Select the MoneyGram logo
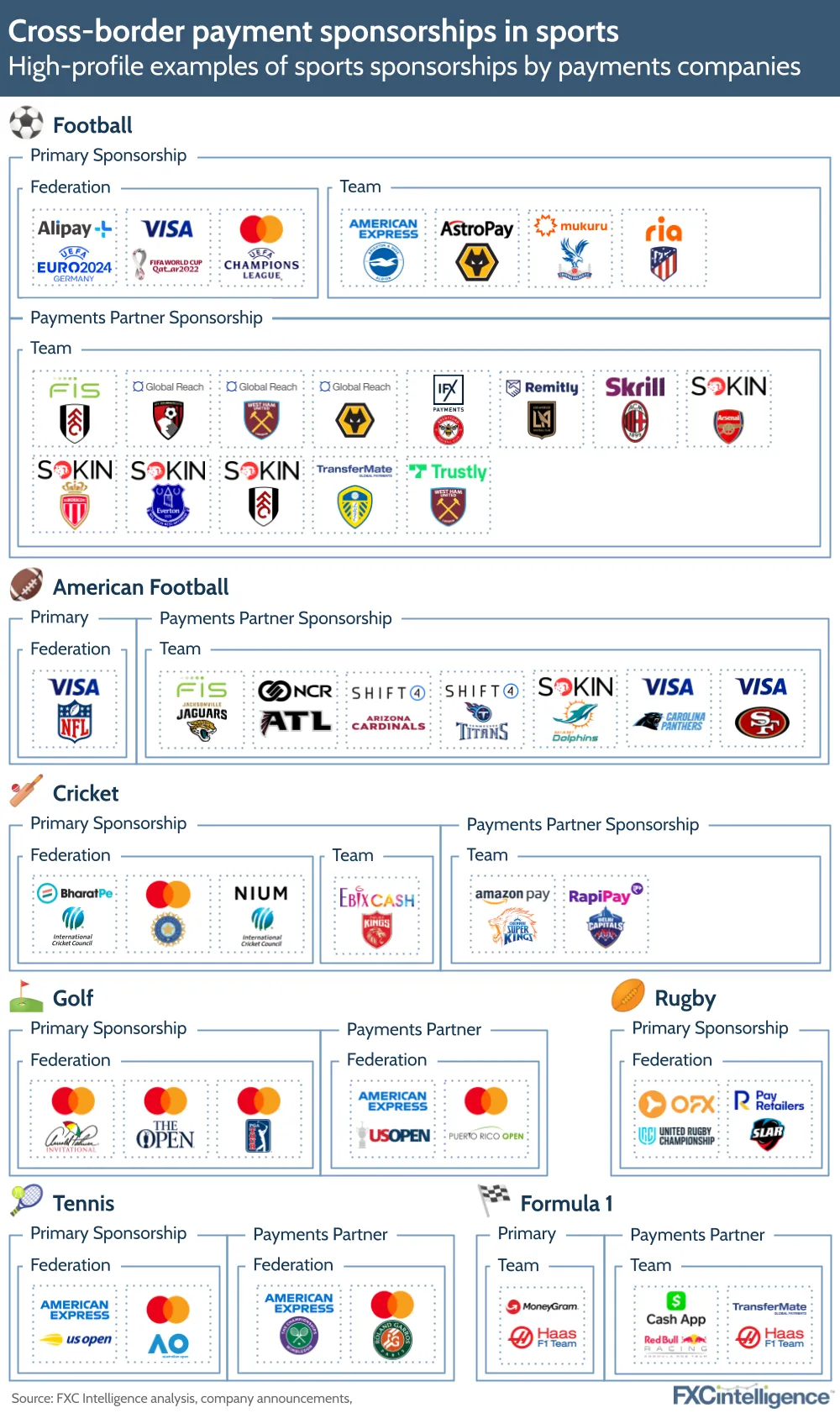Viewport: 840px width, 1413px height. (x=543, y=1306)
